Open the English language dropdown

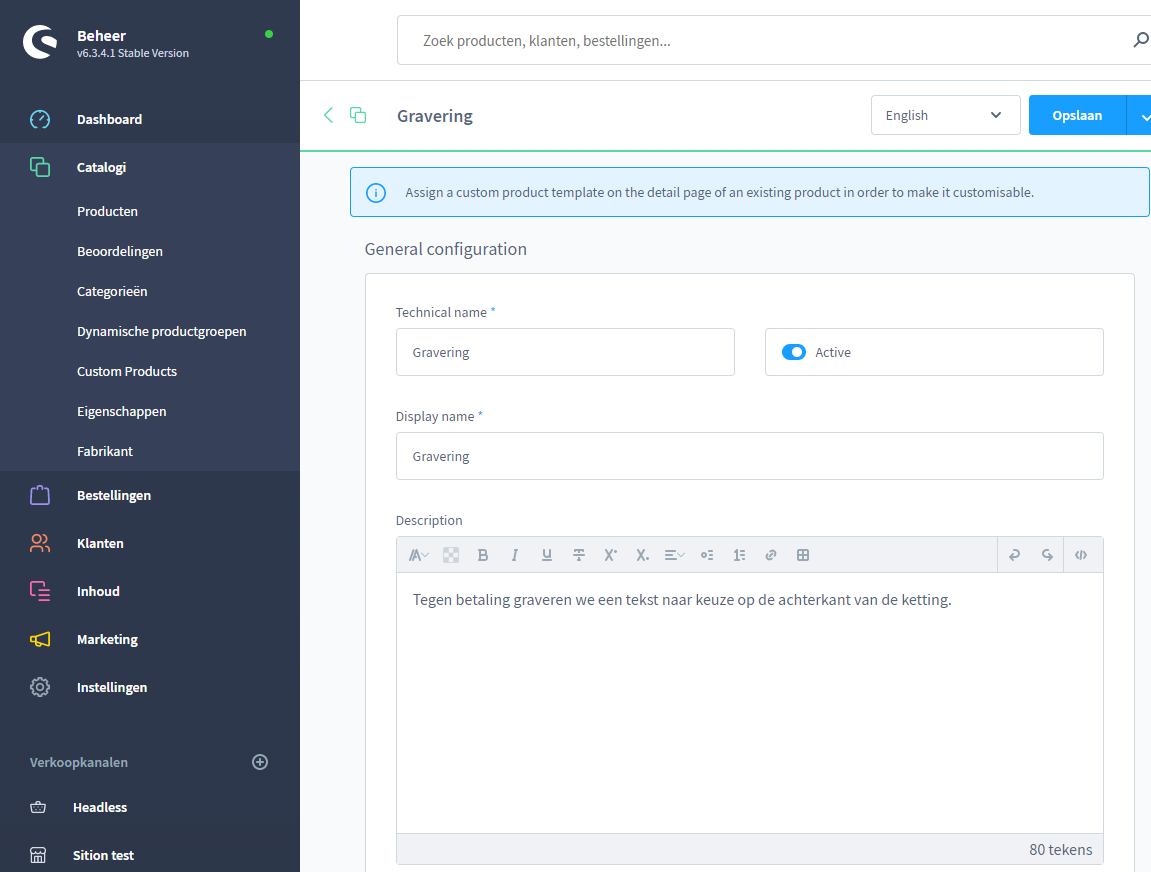945,115
